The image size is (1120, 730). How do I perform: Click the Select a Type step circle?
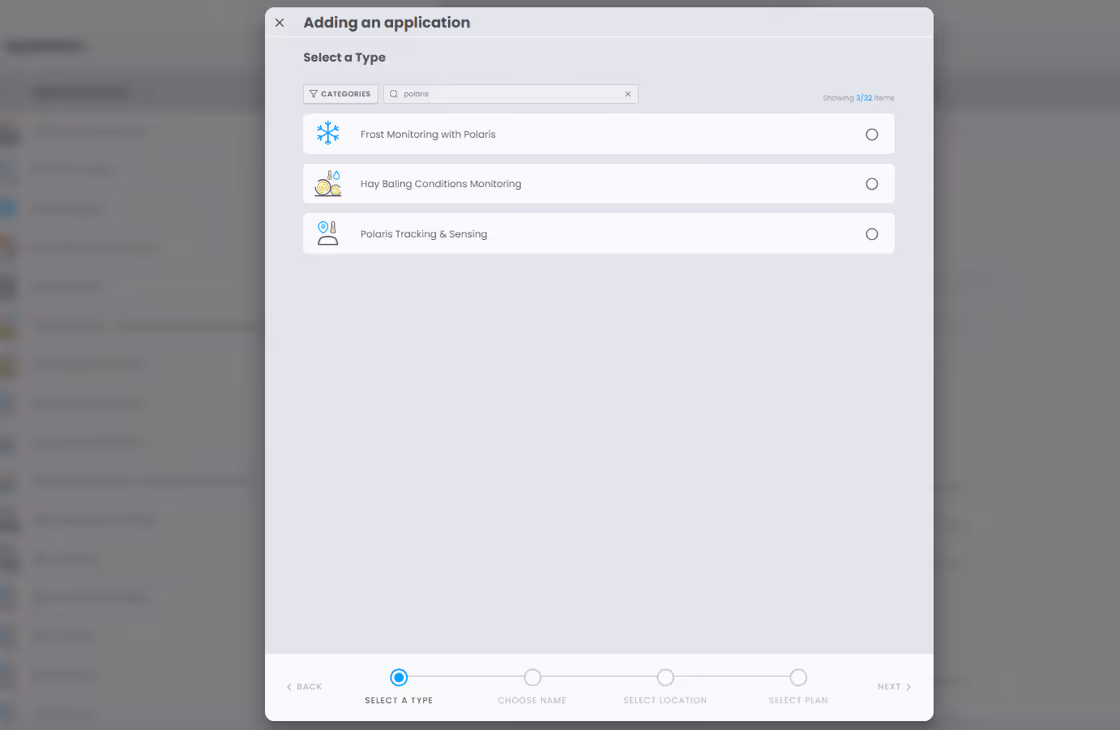click(399, 677)
